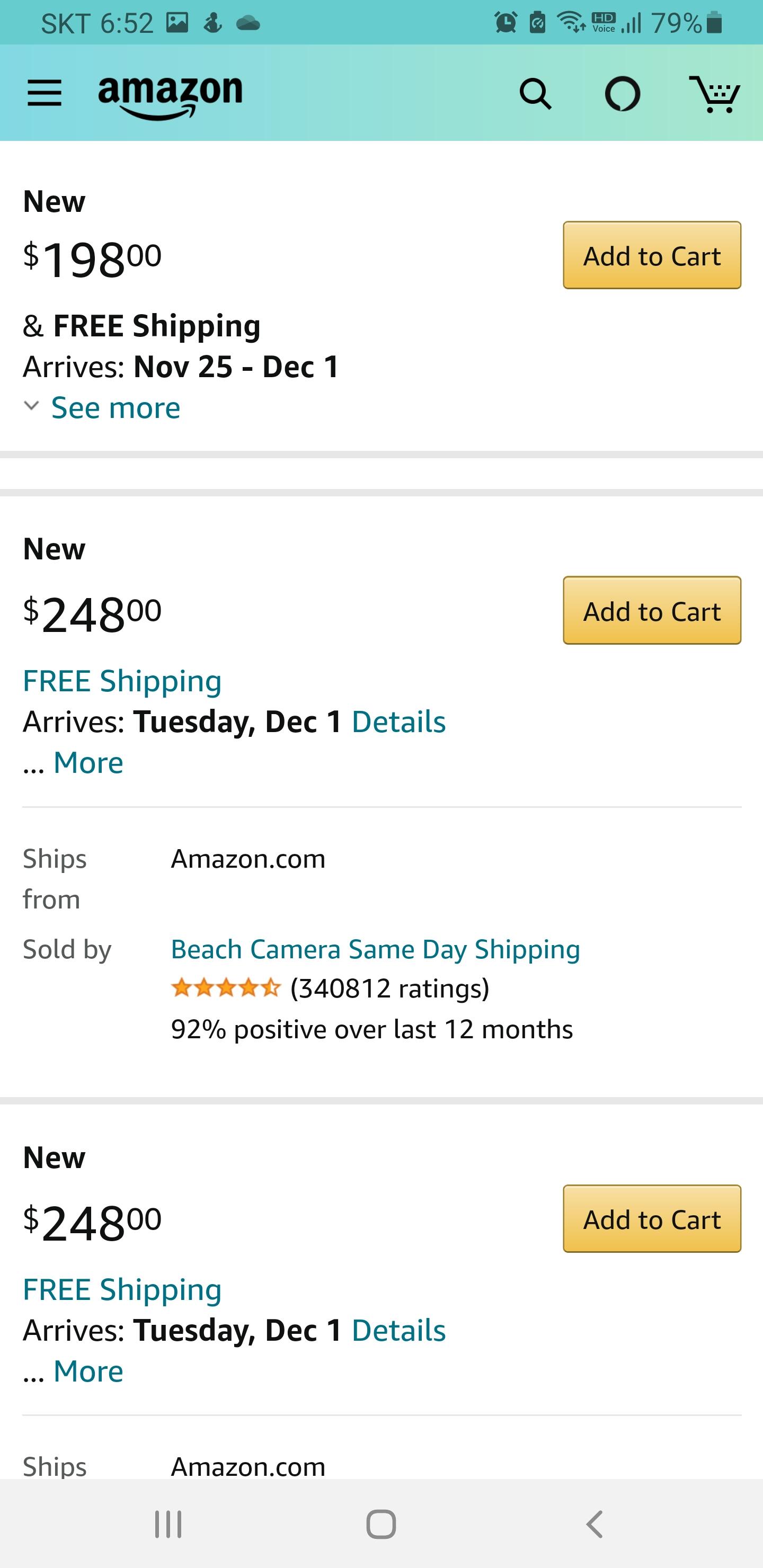
Task: View delivery Details for second $248 offer
Action: (x=399, y=1330)
